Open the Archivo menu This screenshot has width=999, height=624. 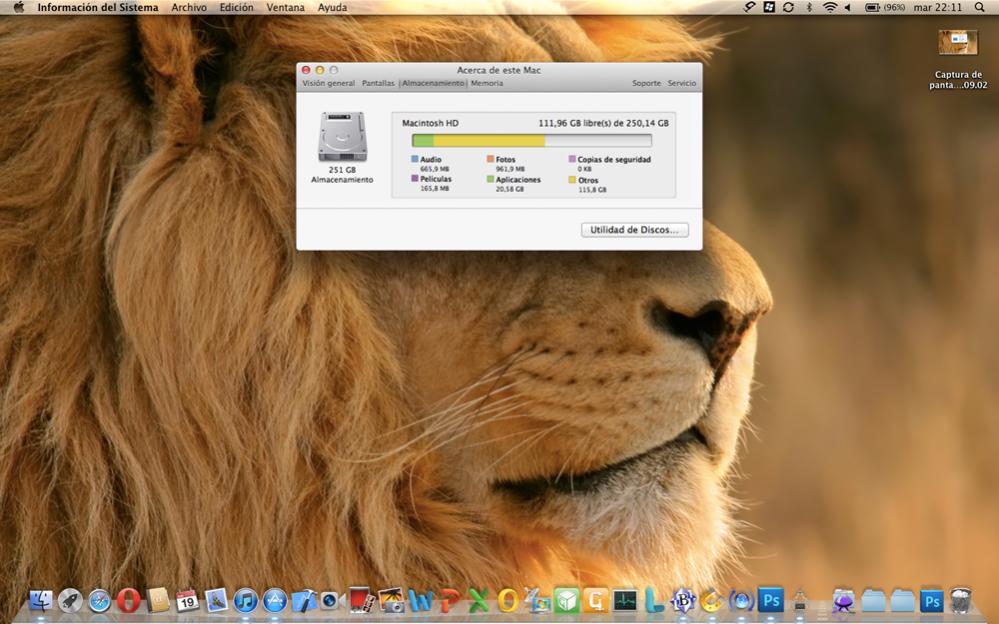tap(189, 7)
